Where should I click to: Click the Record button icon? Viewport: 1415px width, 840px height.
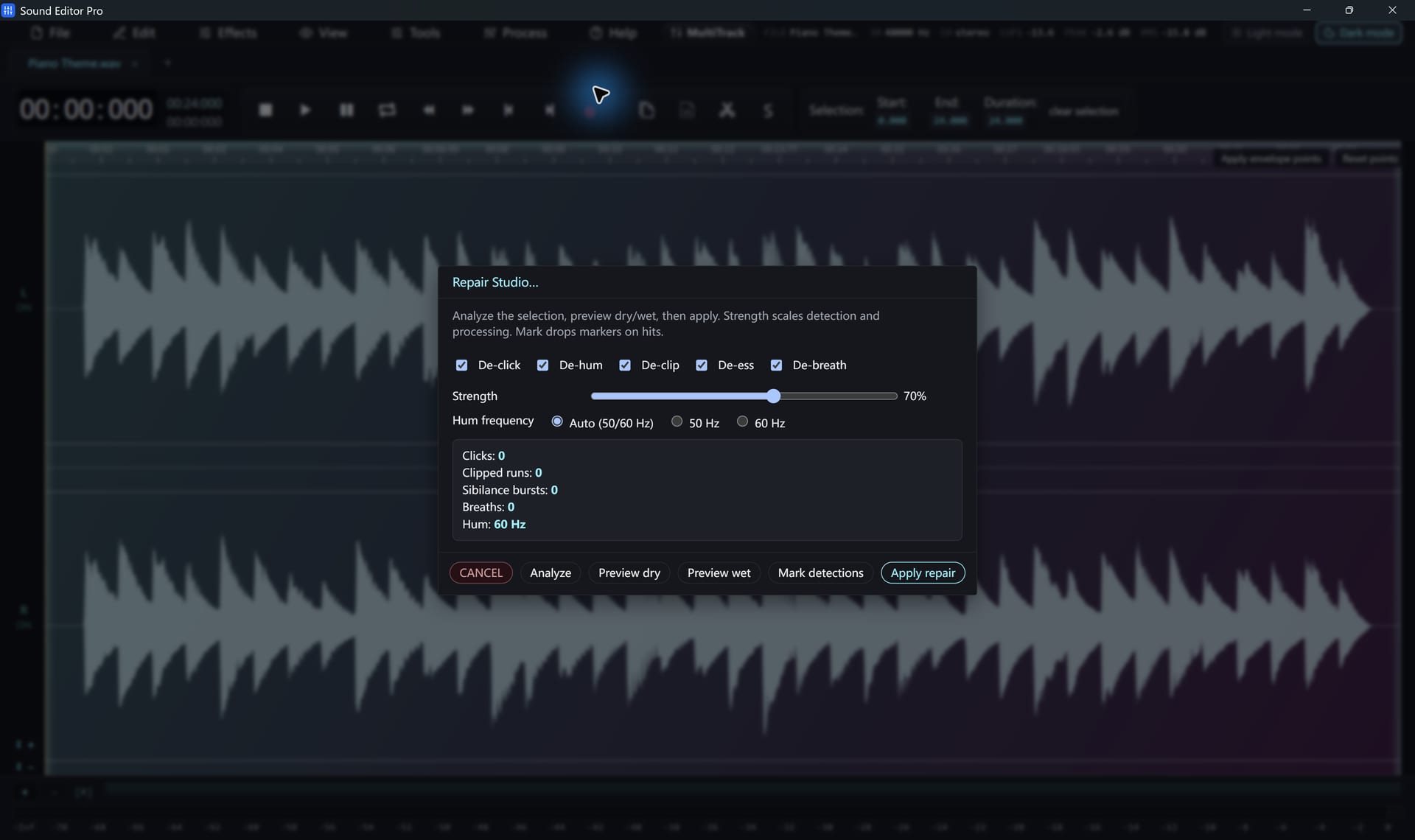coord(590,111)
